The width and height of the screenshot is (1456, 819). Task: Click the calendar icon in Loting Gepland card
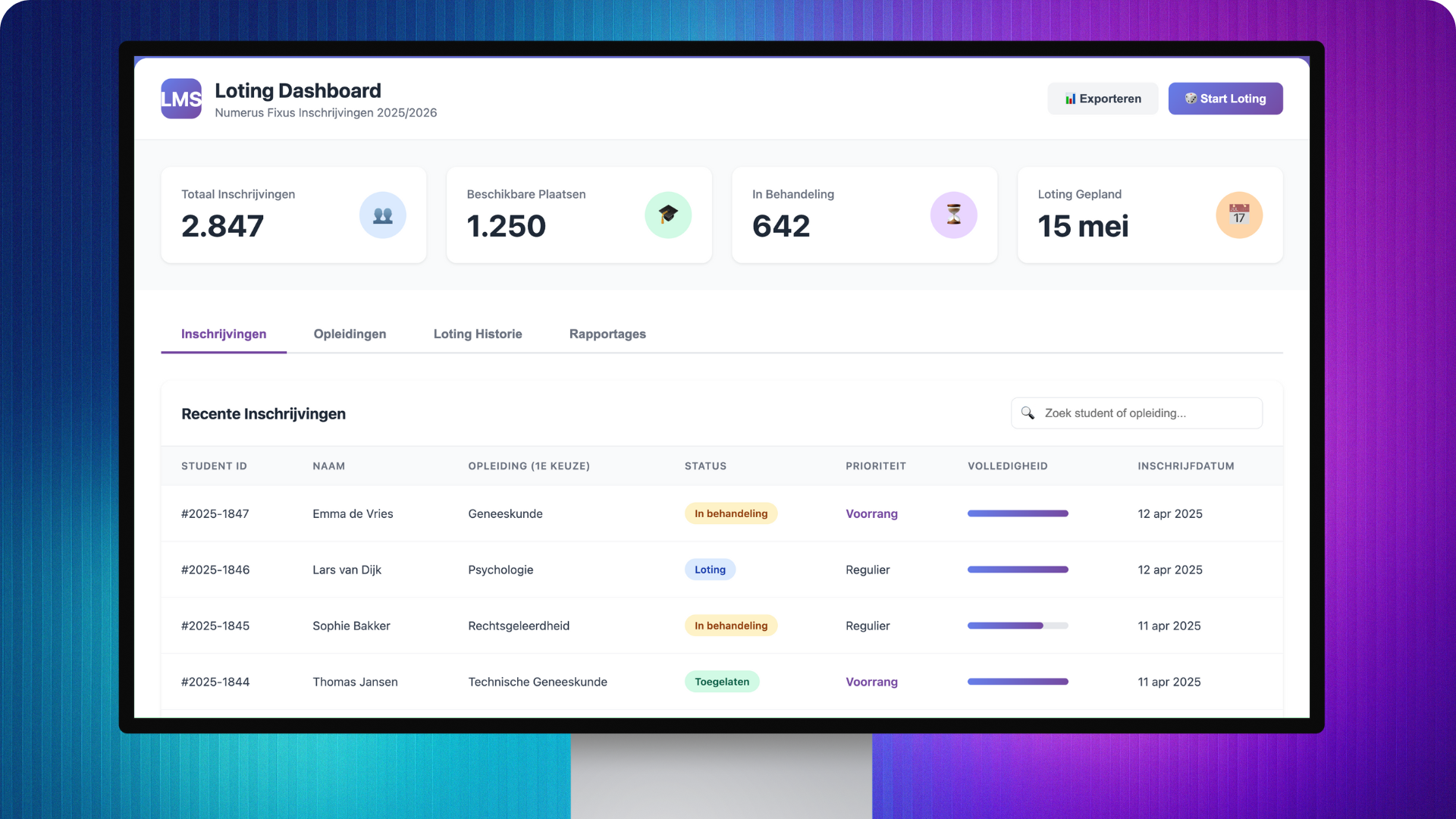click(x=1238, y=215)
